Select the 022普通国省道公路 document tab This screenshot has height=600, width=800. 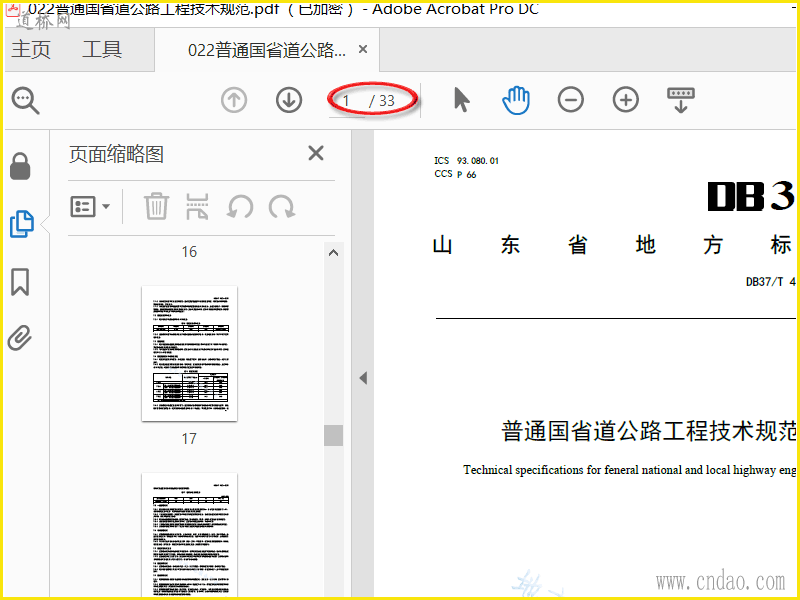click(x=267, y=50)
